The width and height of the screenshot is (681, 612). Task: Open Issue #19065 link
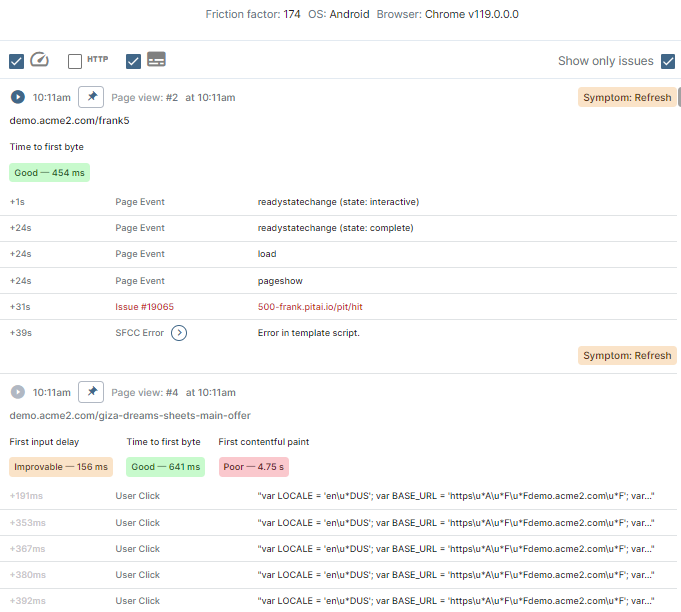140,307
